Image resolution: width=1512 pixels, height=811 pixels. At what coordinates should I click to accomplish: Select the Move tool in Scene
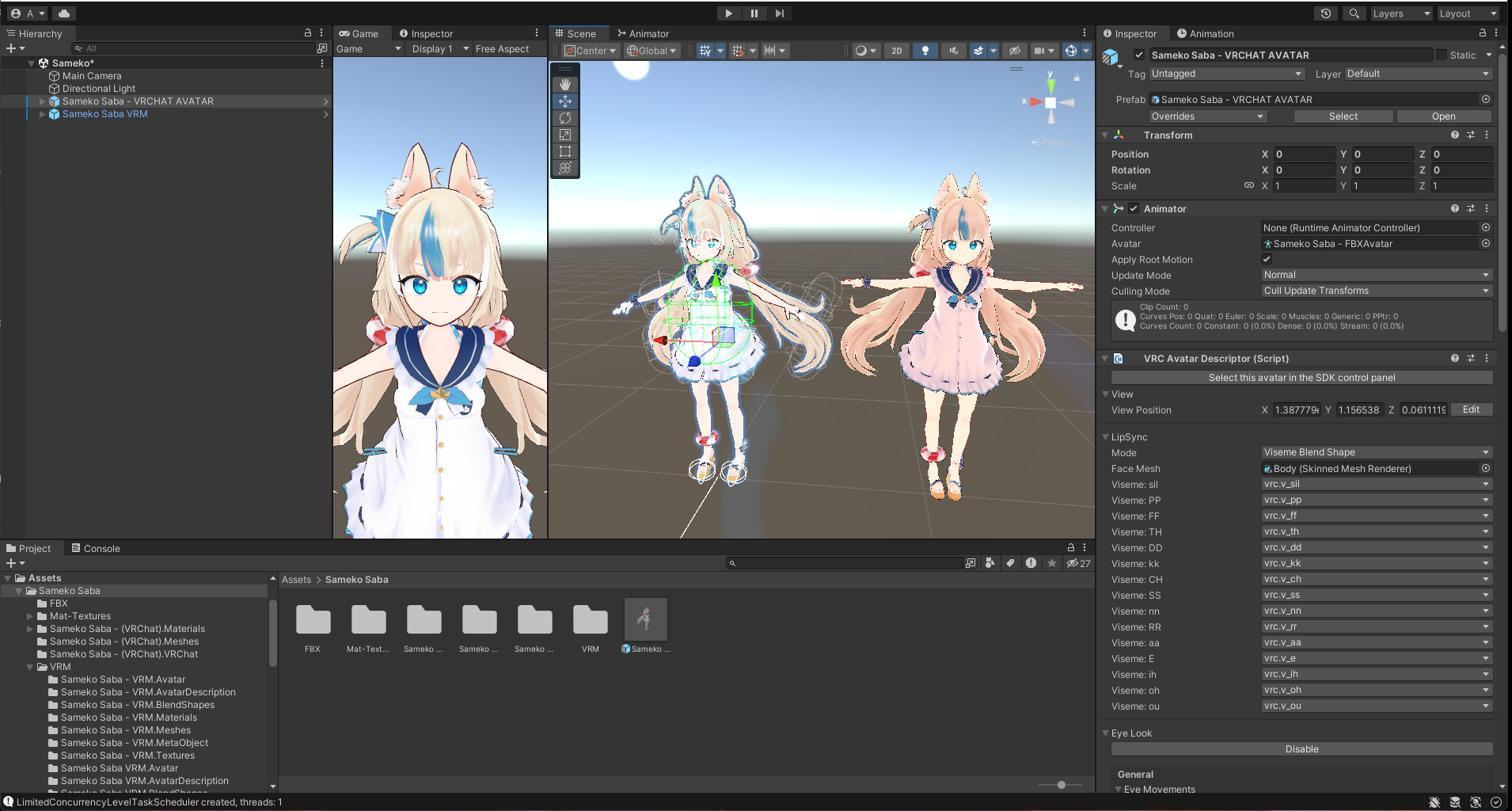(565, 101)
